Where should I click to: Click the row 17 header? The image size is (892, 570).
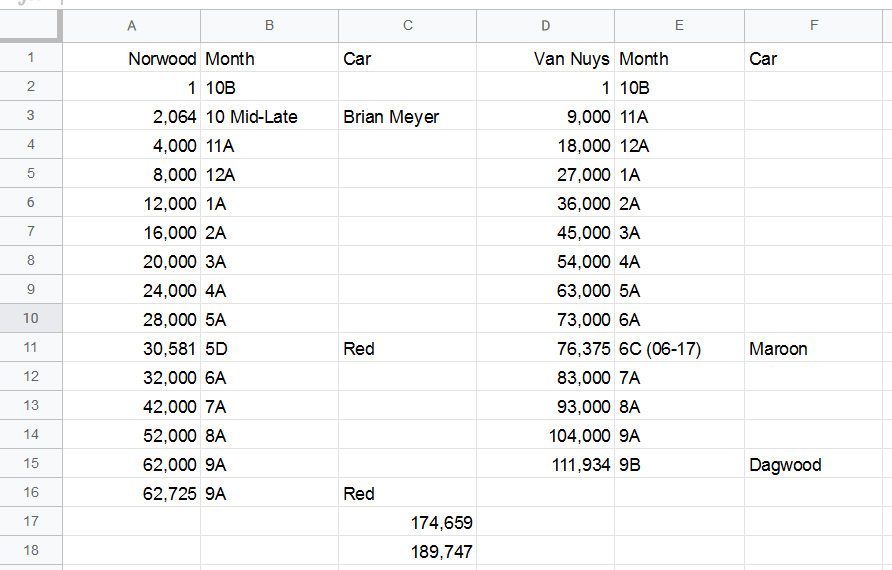[30, 522]
